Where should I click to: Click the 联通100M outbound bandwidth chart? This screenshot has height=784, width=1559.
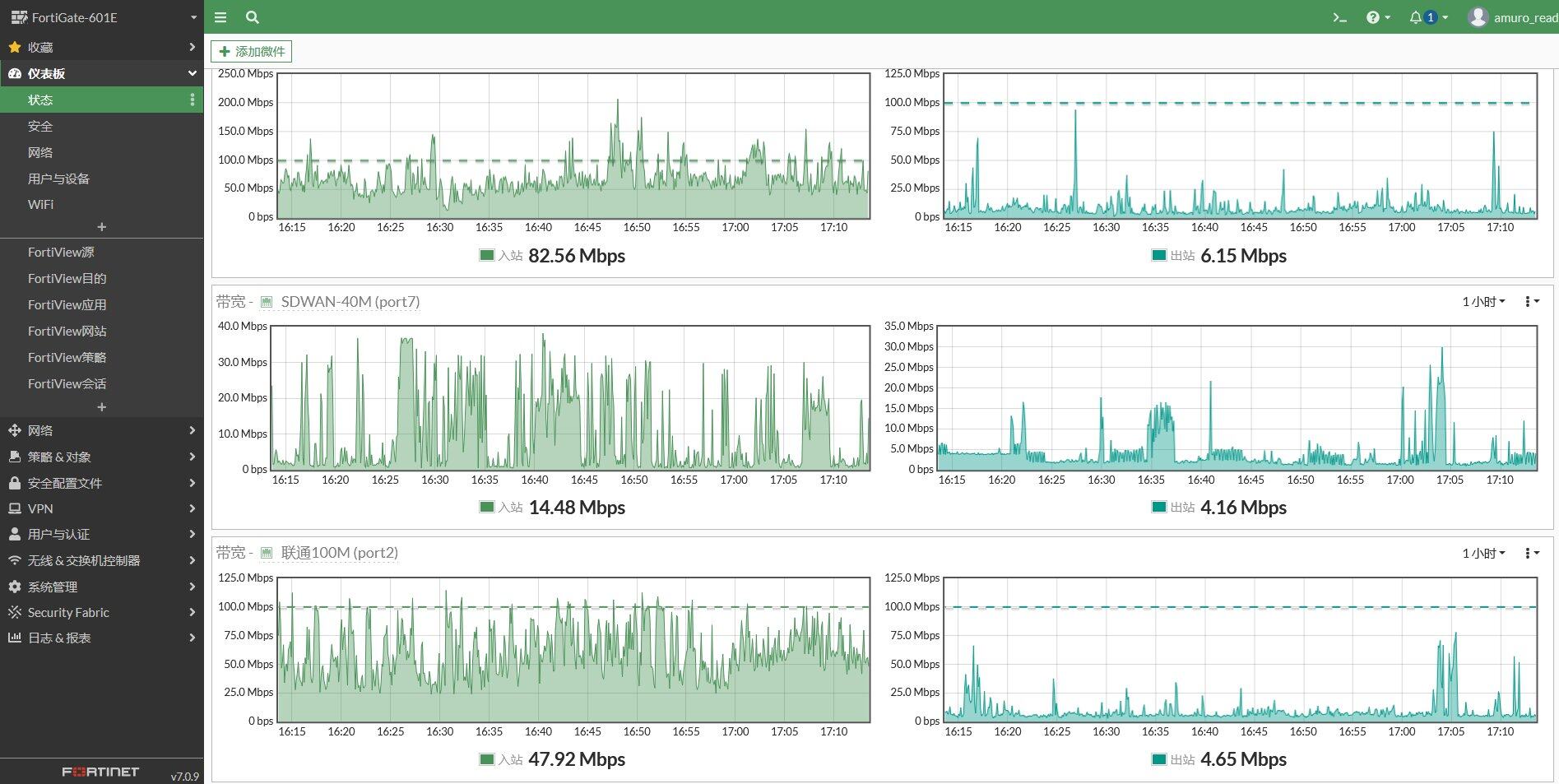pyautogui.click(x=1240, y=649)
